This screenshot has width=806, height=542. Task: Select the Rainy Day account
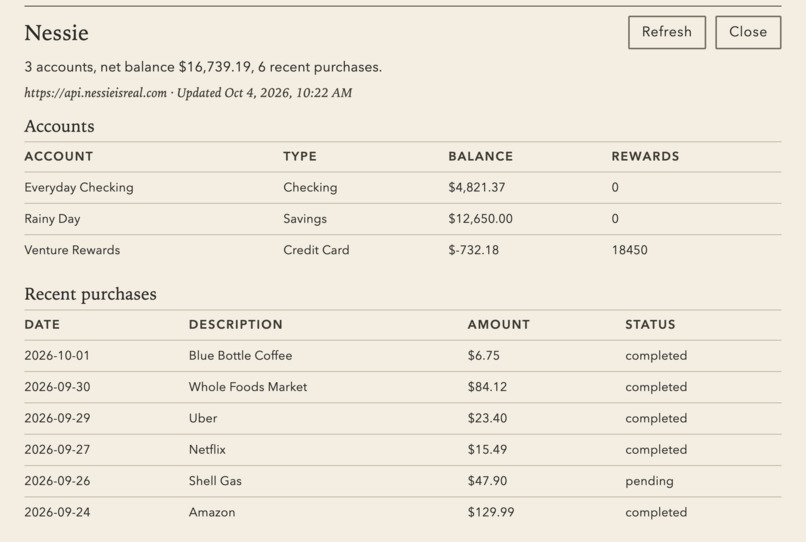[x=402, y=219]
